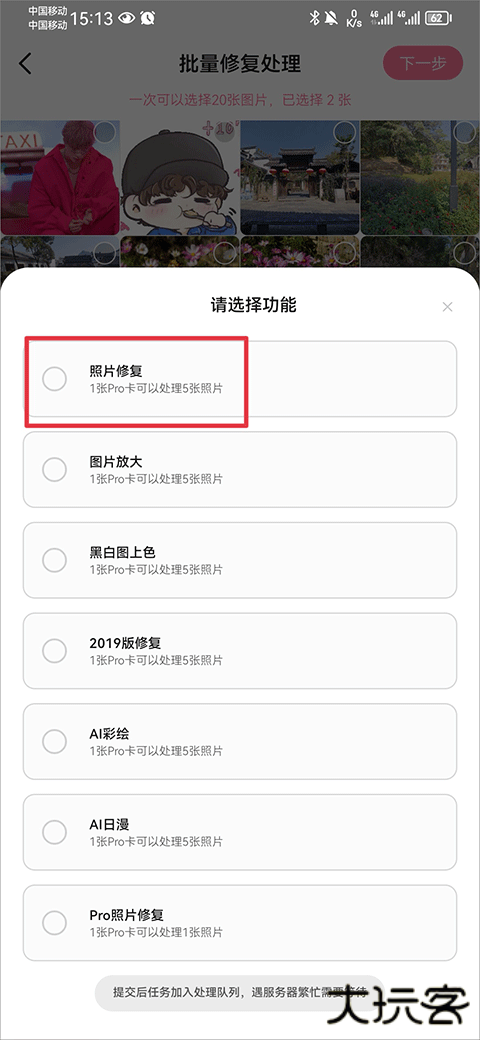Select the 照片修复 radio option
Screen dimensions: 480x1040
coord(54,379)
